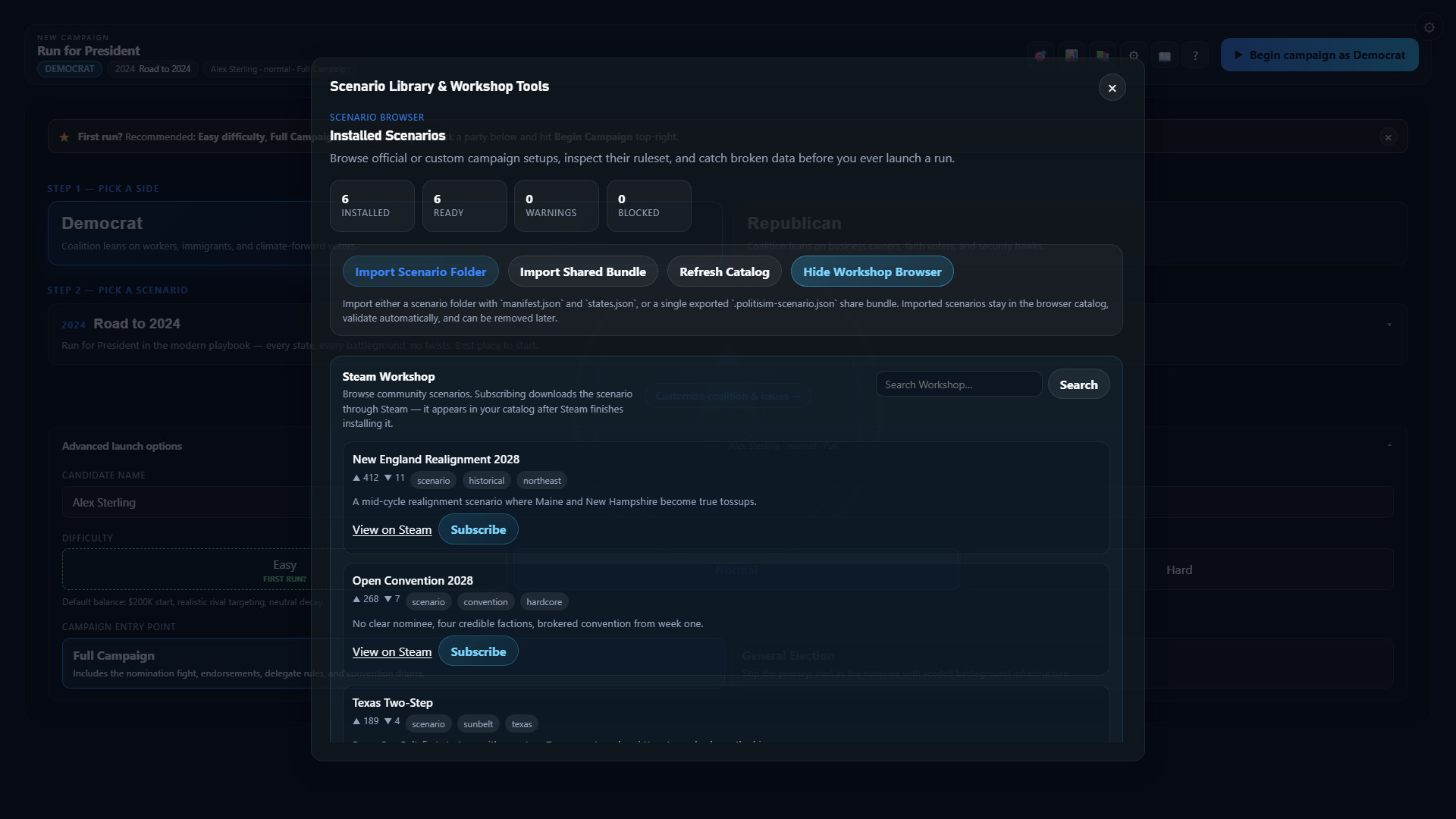
Task: Click Import Scenario Folder
Action: tap(420, 271)
